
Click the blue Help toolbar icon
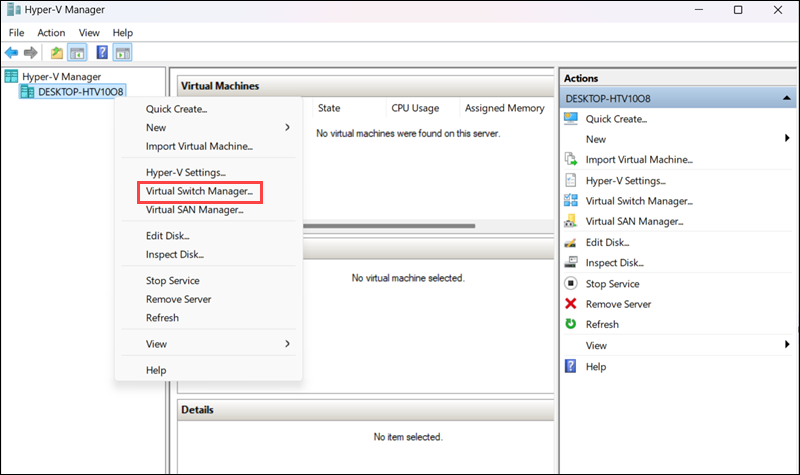click(102, 52)
